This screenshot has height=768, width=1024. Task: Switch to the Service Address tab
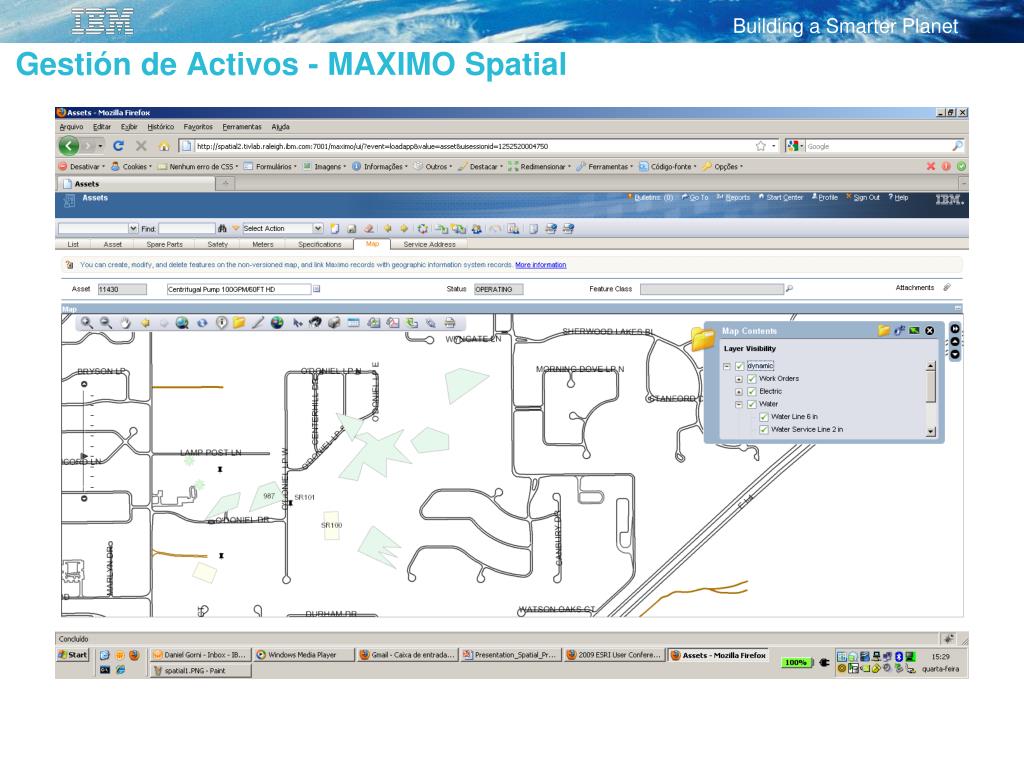coord(429,244)
